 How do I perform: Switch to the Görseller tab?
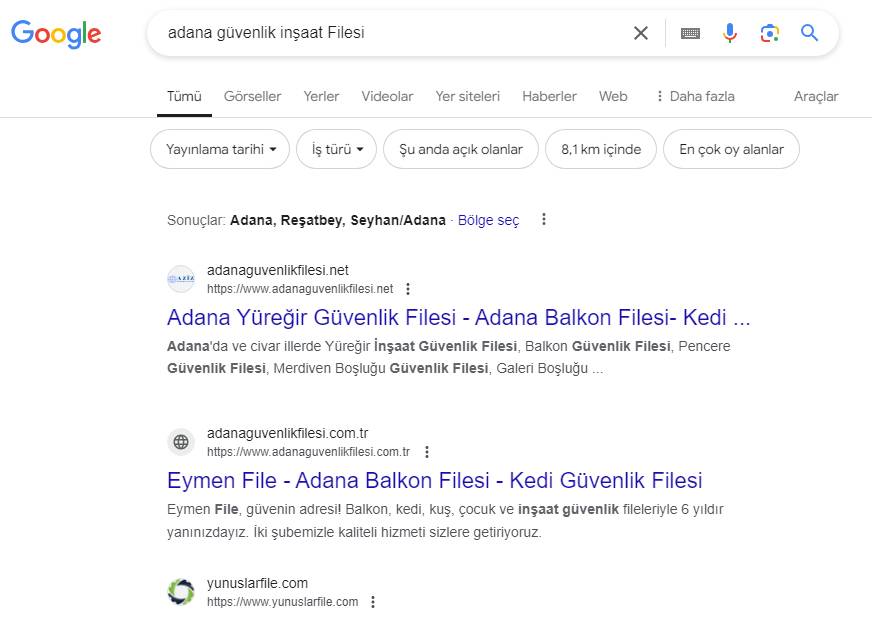(252, 96)
